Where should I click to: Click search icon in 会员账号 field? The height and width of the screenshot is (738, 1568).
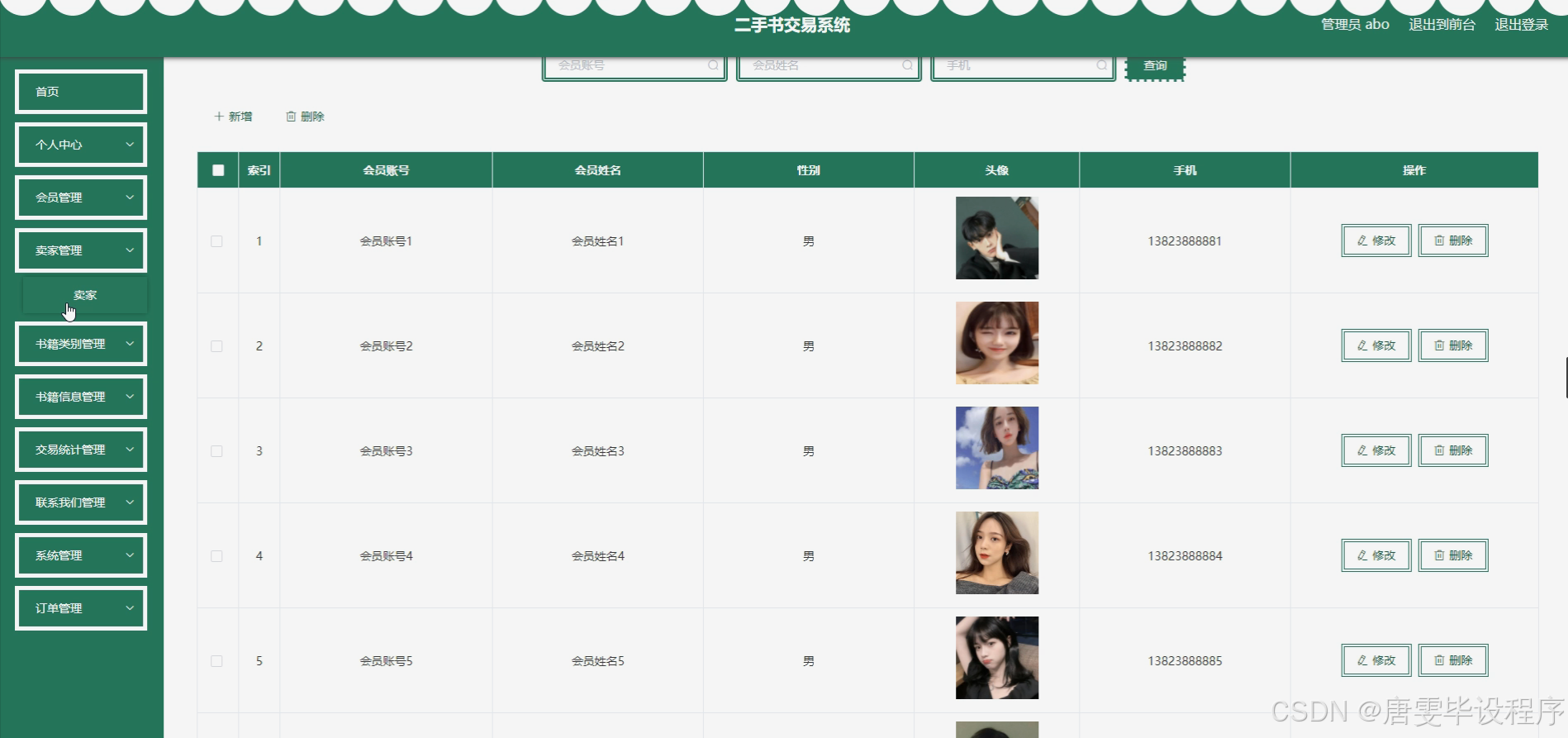[712, 65]
